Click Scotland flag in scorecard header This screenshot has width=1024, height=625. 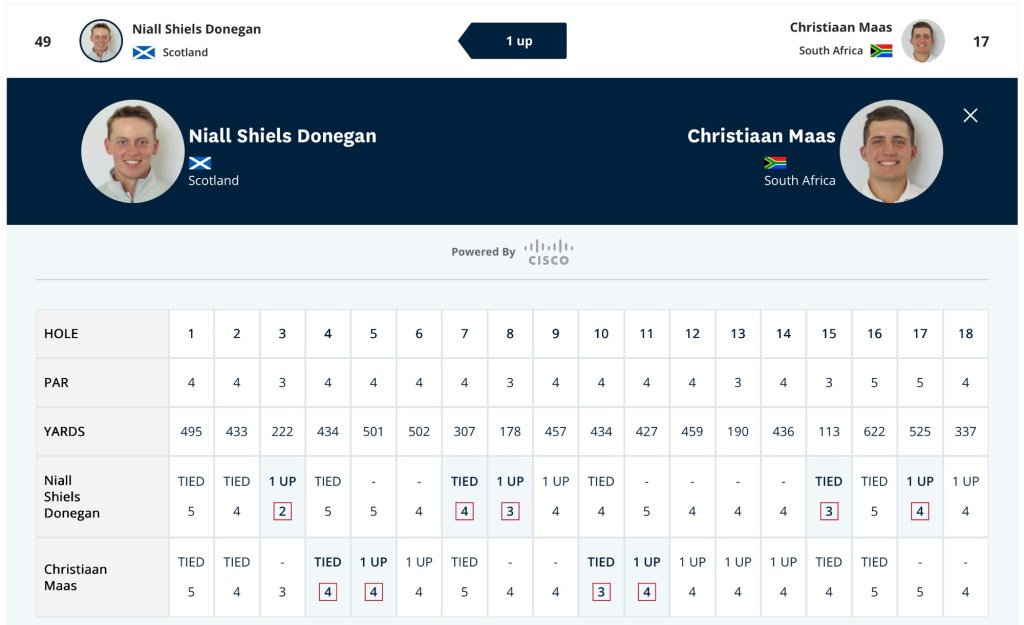200,162
